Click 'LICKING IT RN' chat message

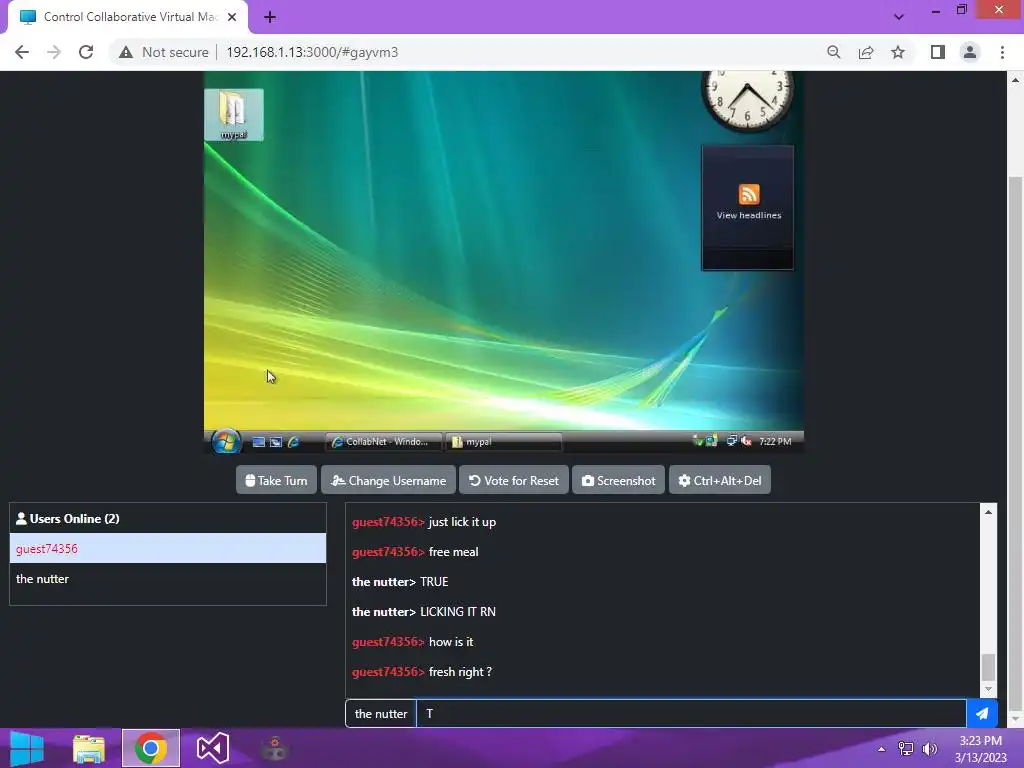pos(458,612)
